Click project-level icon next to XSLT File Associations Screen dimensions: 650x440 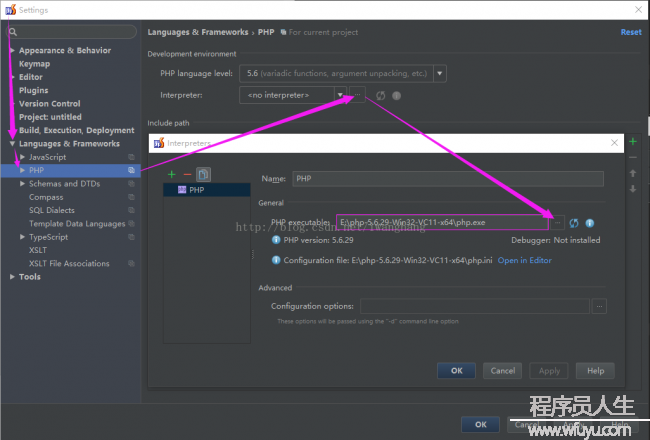pos(131,263)
